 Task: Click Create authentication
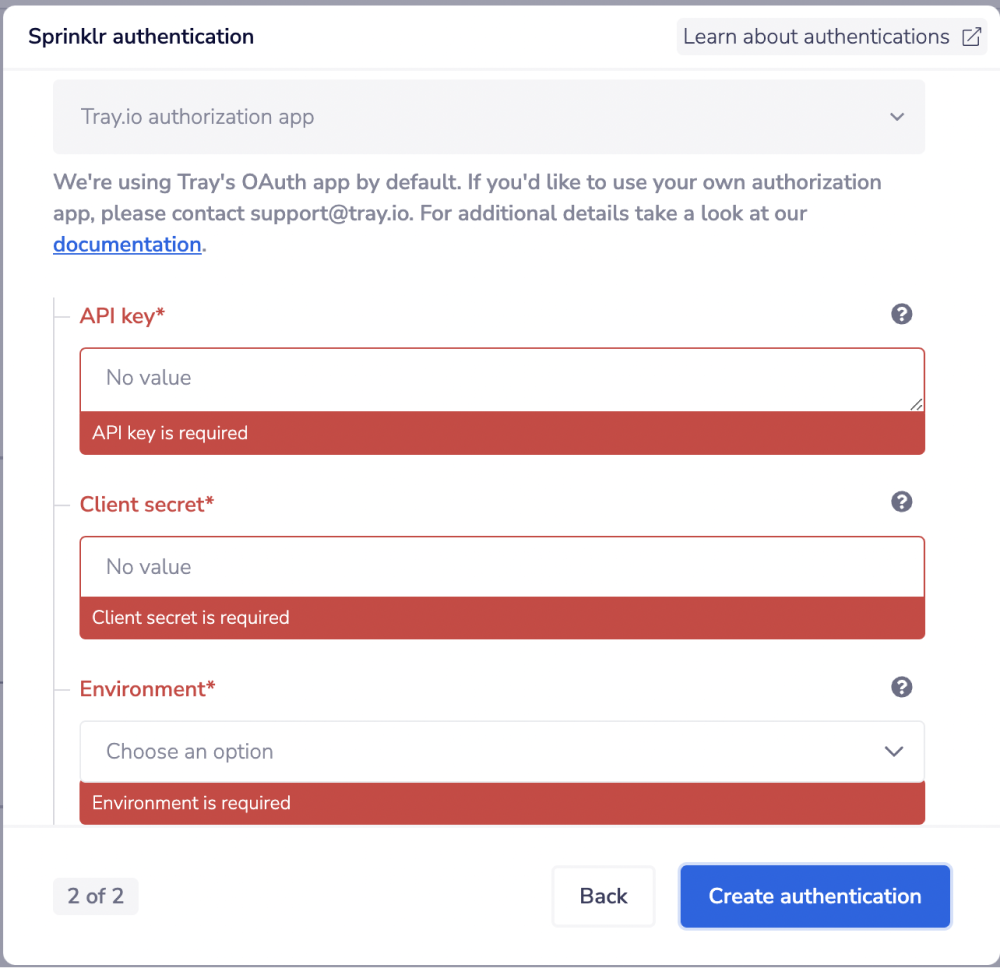click(x=814, y=896)
